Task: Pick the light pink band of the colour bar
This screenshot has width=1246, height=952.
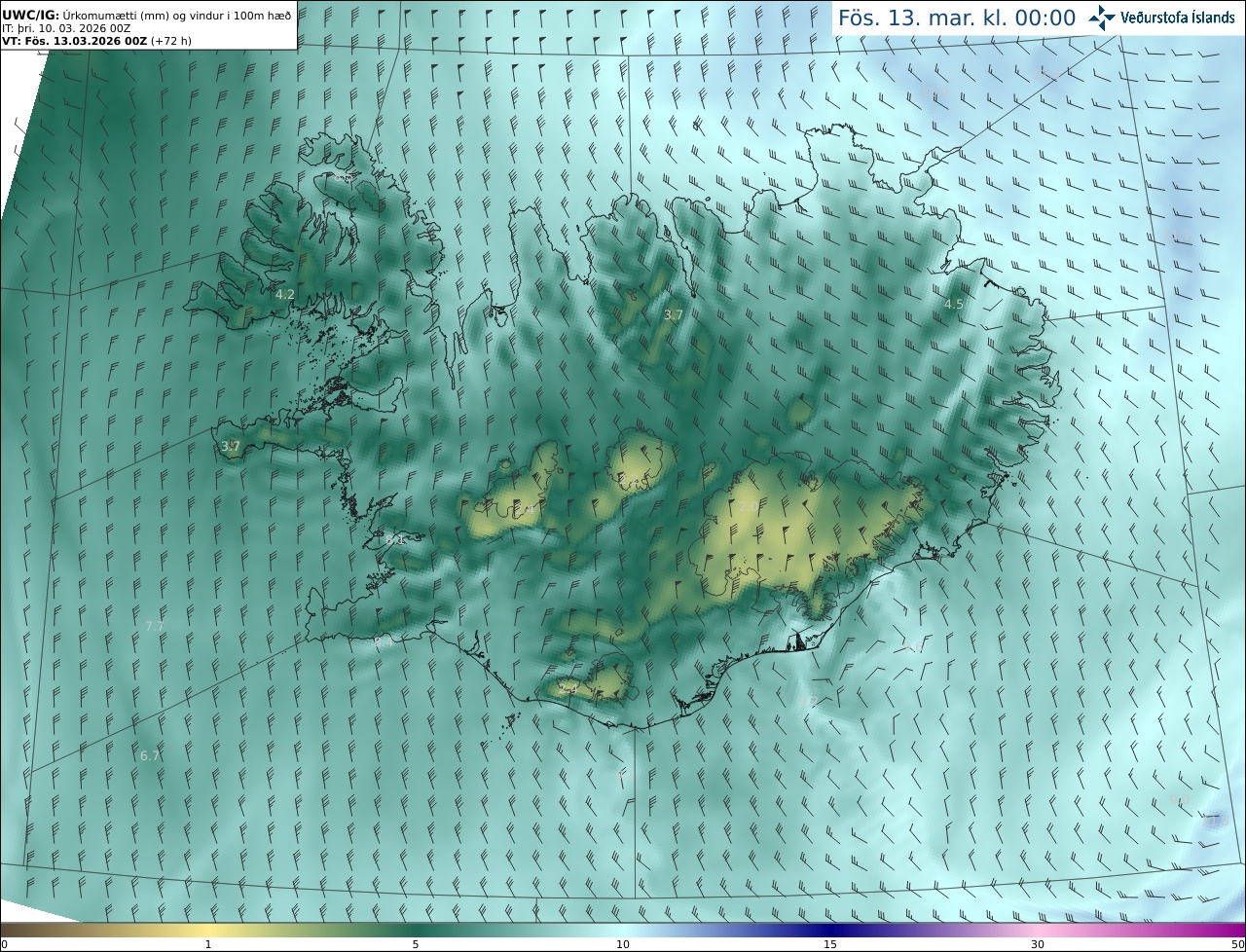Action: click(x=1038, y=930)
